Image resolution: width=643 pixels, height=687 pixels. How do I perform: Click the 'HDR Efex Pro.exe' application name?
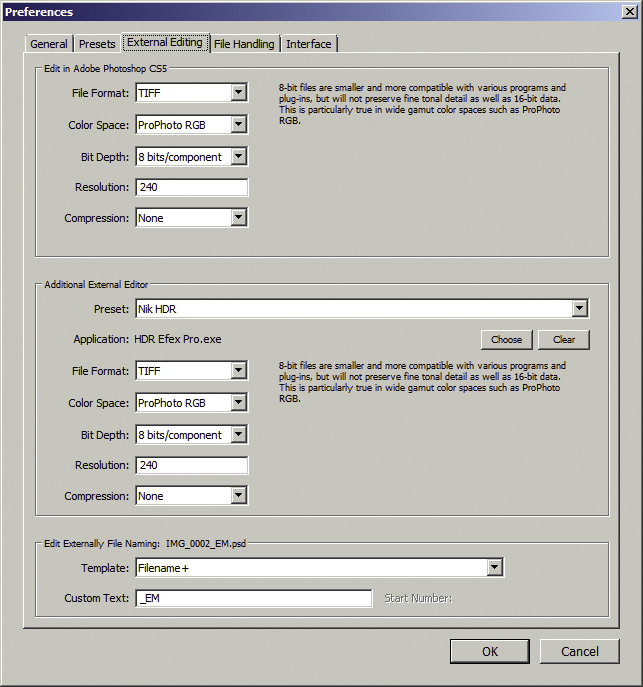pyautogui.click(x=177, y=339)
